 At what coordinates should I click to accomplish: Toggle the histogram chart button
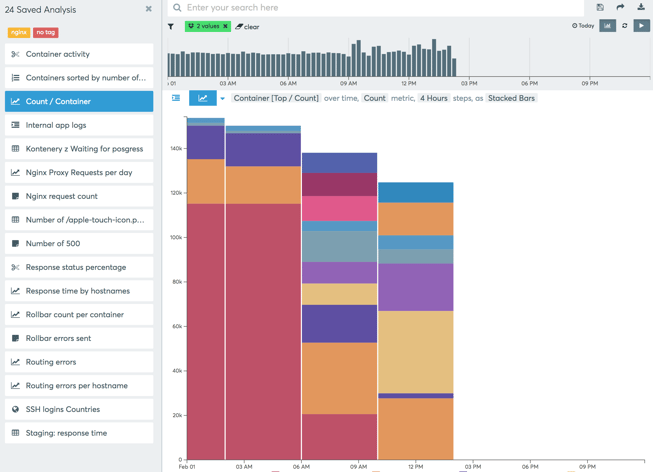[x=607, y=26]
